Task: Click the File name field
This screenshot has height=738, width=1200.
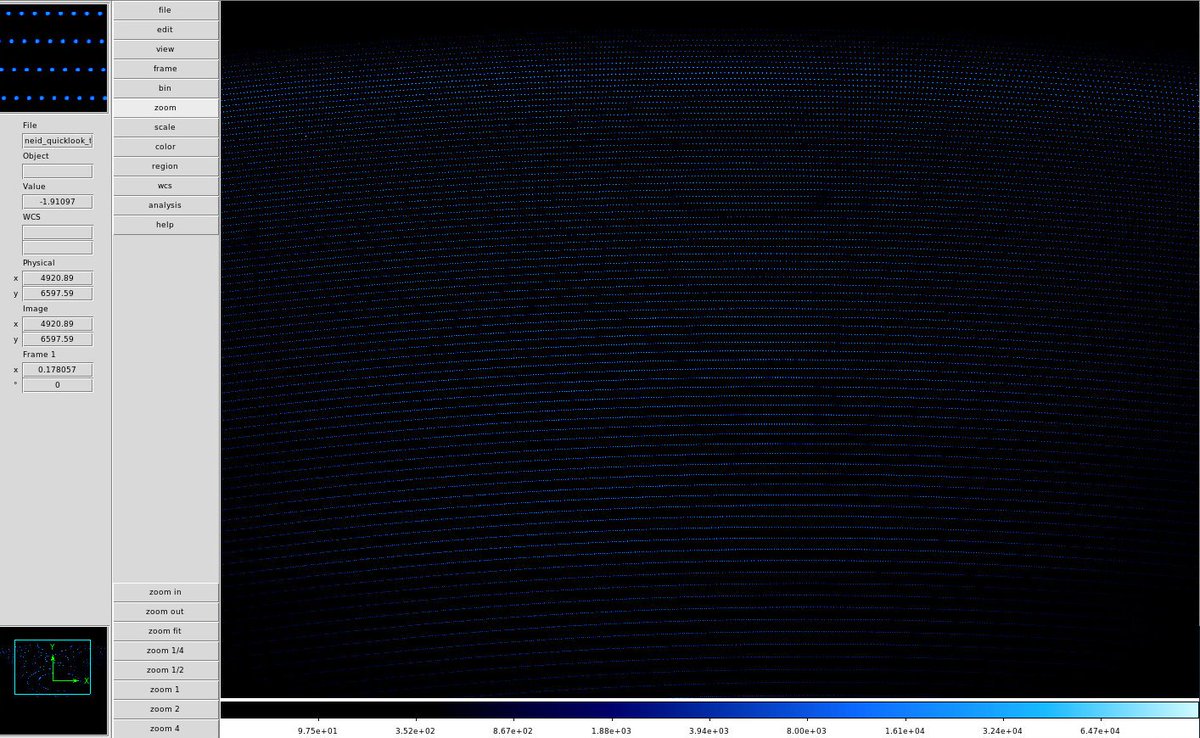Action: 57,141
